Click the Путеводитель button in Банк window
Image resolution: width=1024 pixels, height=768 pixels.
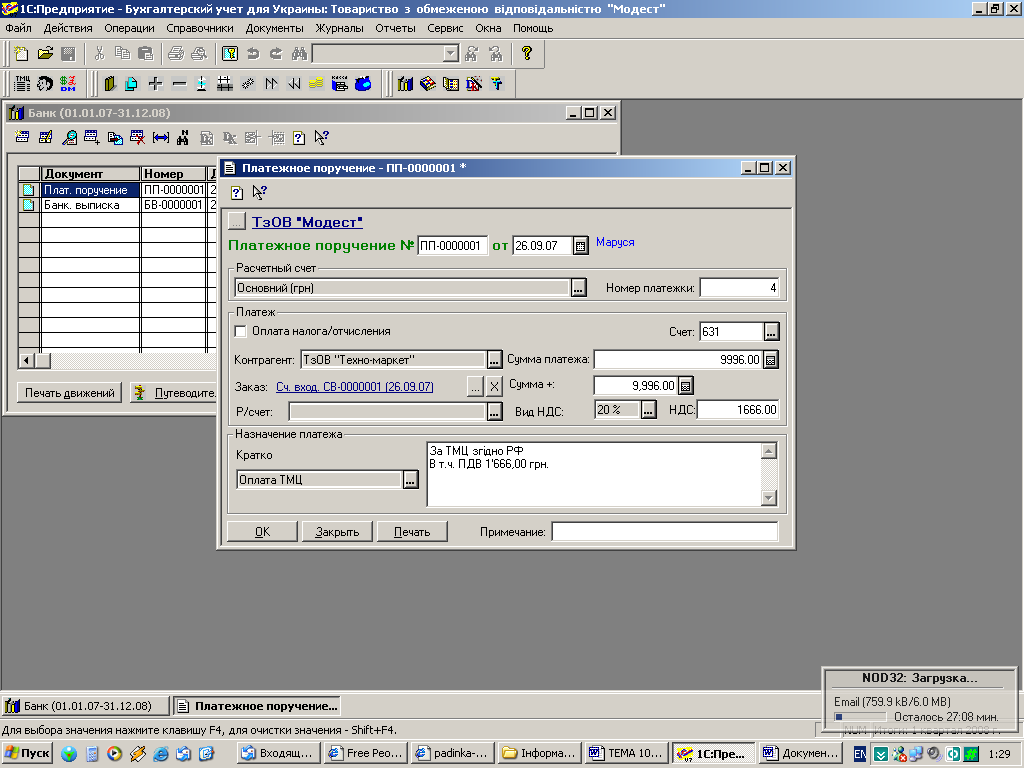(x=174, y=393)
